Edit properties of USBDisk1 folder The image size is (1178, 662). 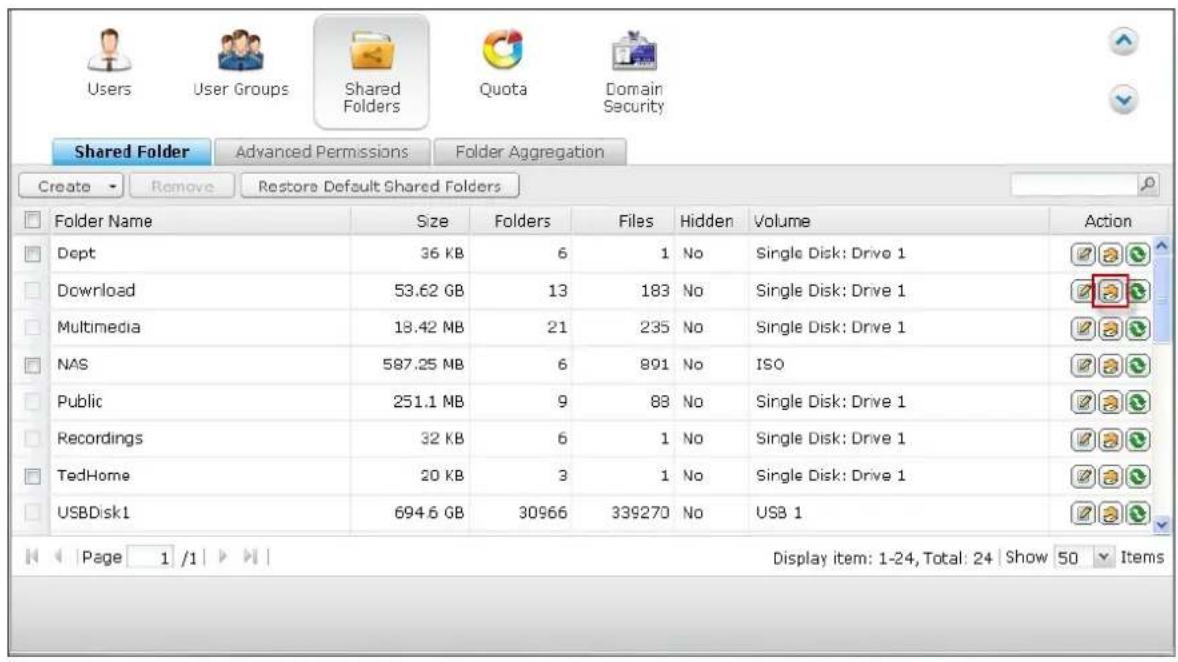point(1083,513)
